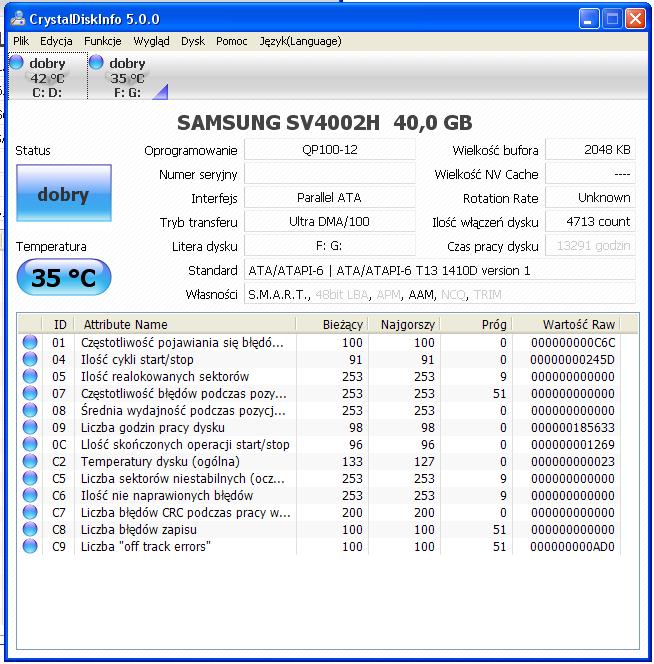The width and height of the screenshot is (654, 664).
Task: Select row Ilość cykli start/stop
Action: (x=320, y=360)
